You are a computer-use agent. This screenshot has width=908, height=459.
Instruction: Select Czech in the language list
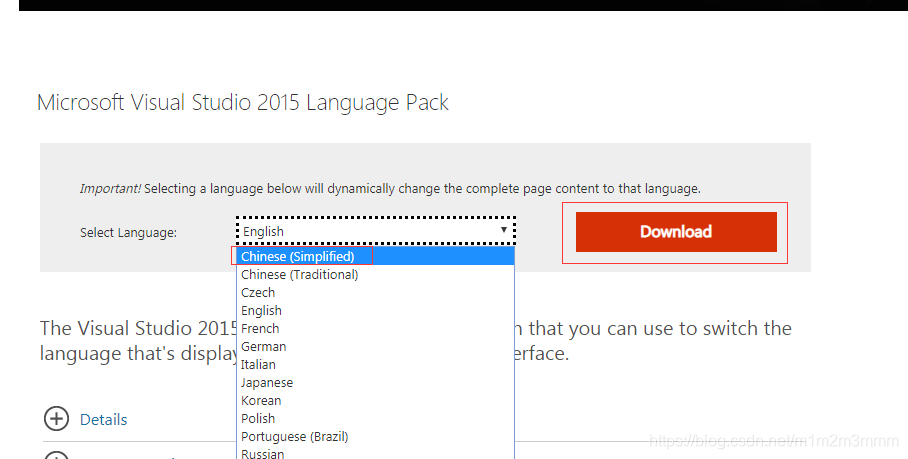(375, 292)
